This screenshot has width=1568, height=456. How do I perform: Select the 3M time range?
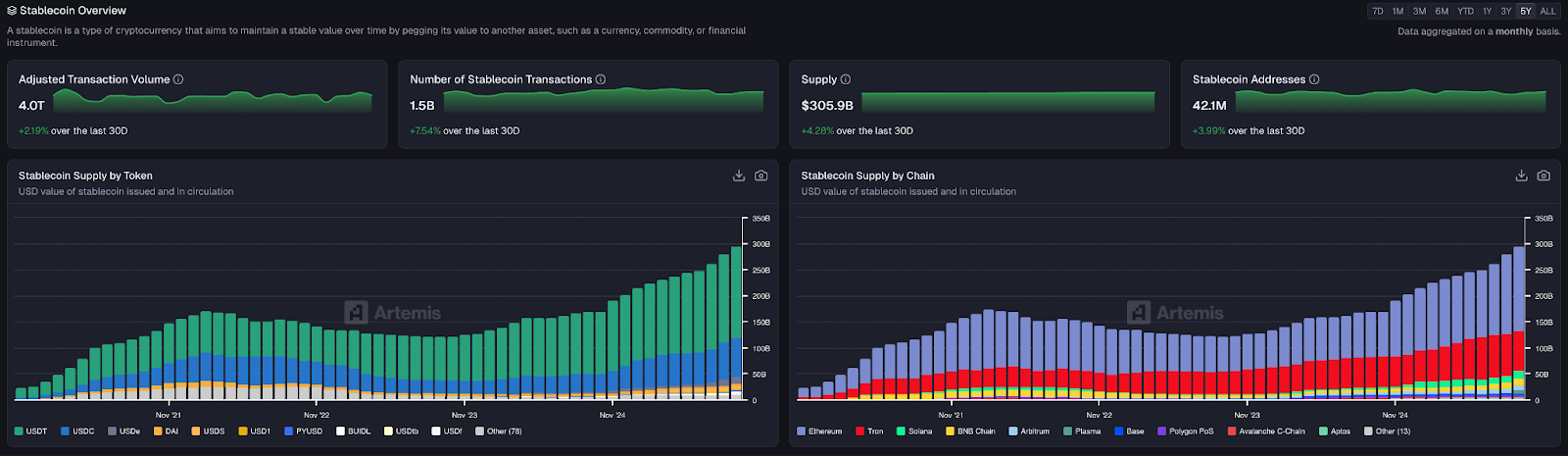[x=1419, y=11]
